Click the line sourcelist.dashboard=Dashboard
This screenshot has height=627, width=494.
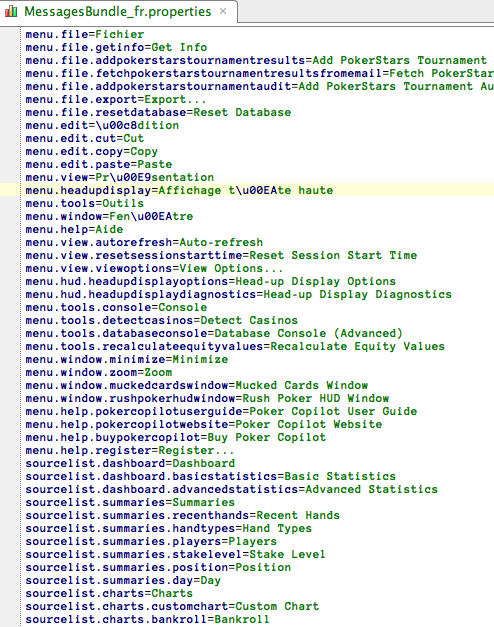(x=130, y=463)
